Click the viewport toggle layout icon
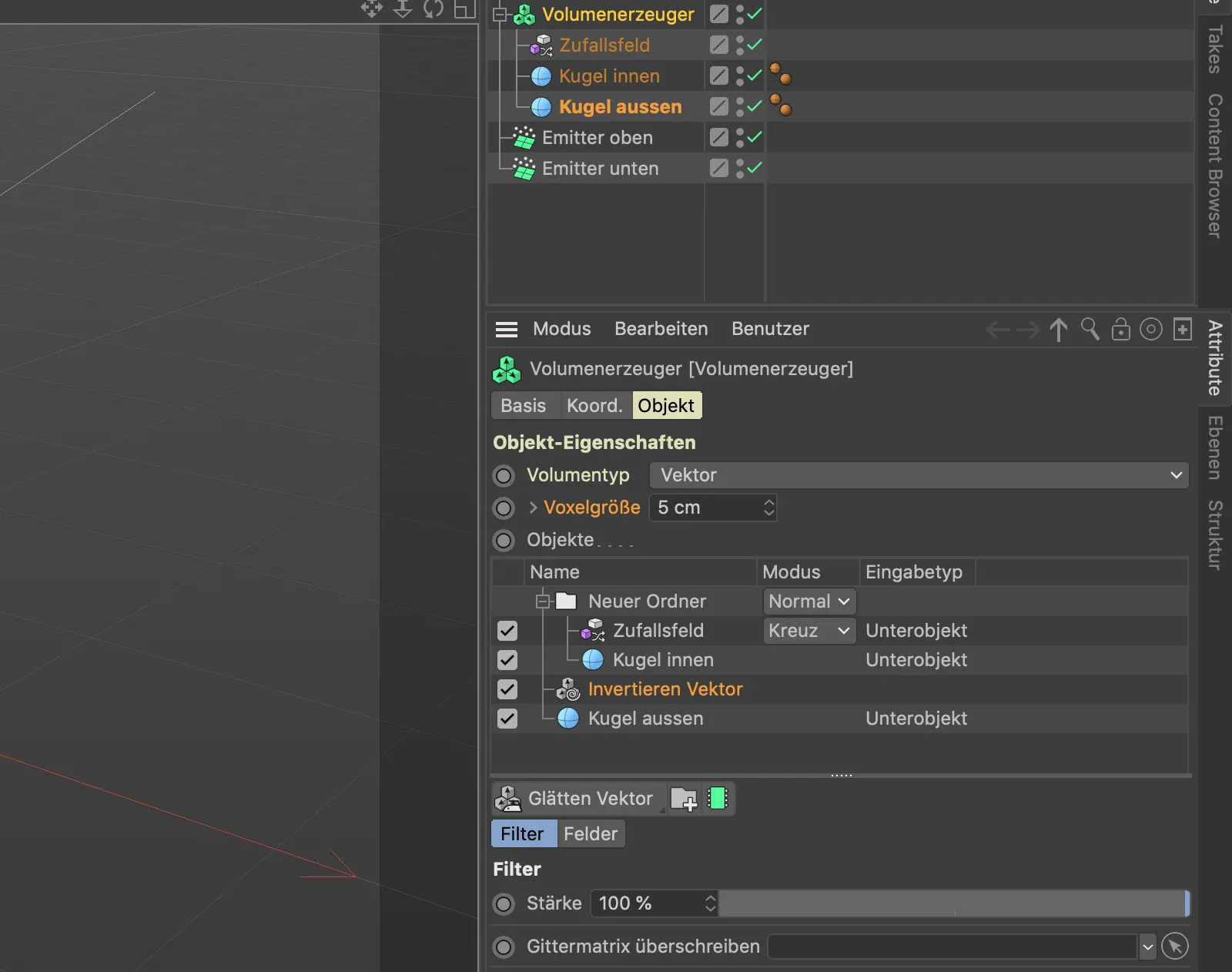Image resolution: width=1232 pixels, height=972 pixels. (x=464, y=9)
